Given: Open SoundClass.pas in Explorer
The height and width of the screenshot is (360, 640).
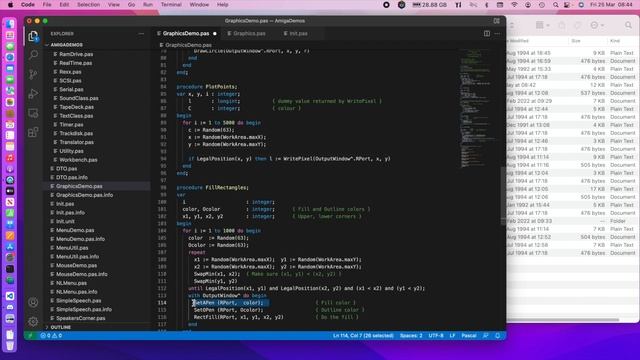Looking at the screenshot, I should point(79,98).
